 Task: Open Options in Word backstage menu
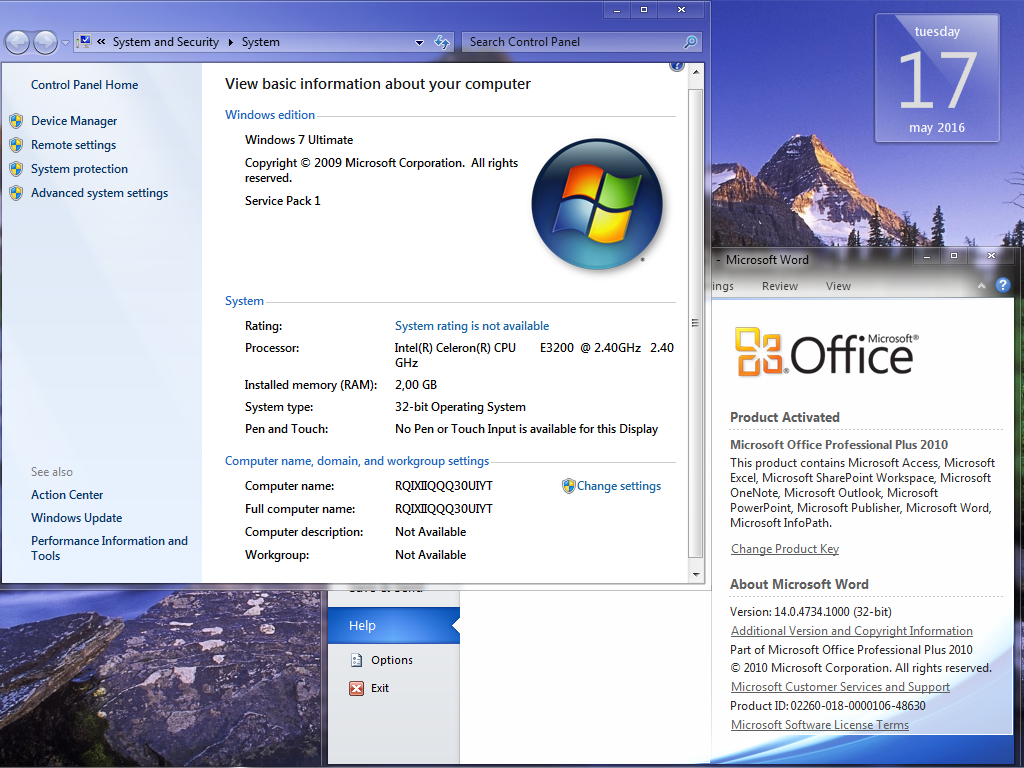coord(392,660)
